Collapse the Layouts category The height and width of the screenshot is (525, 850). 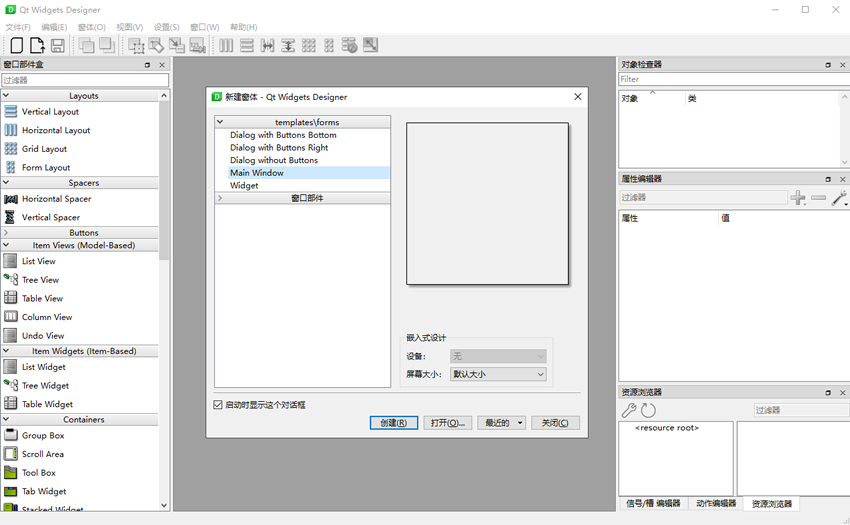(7, 95)
